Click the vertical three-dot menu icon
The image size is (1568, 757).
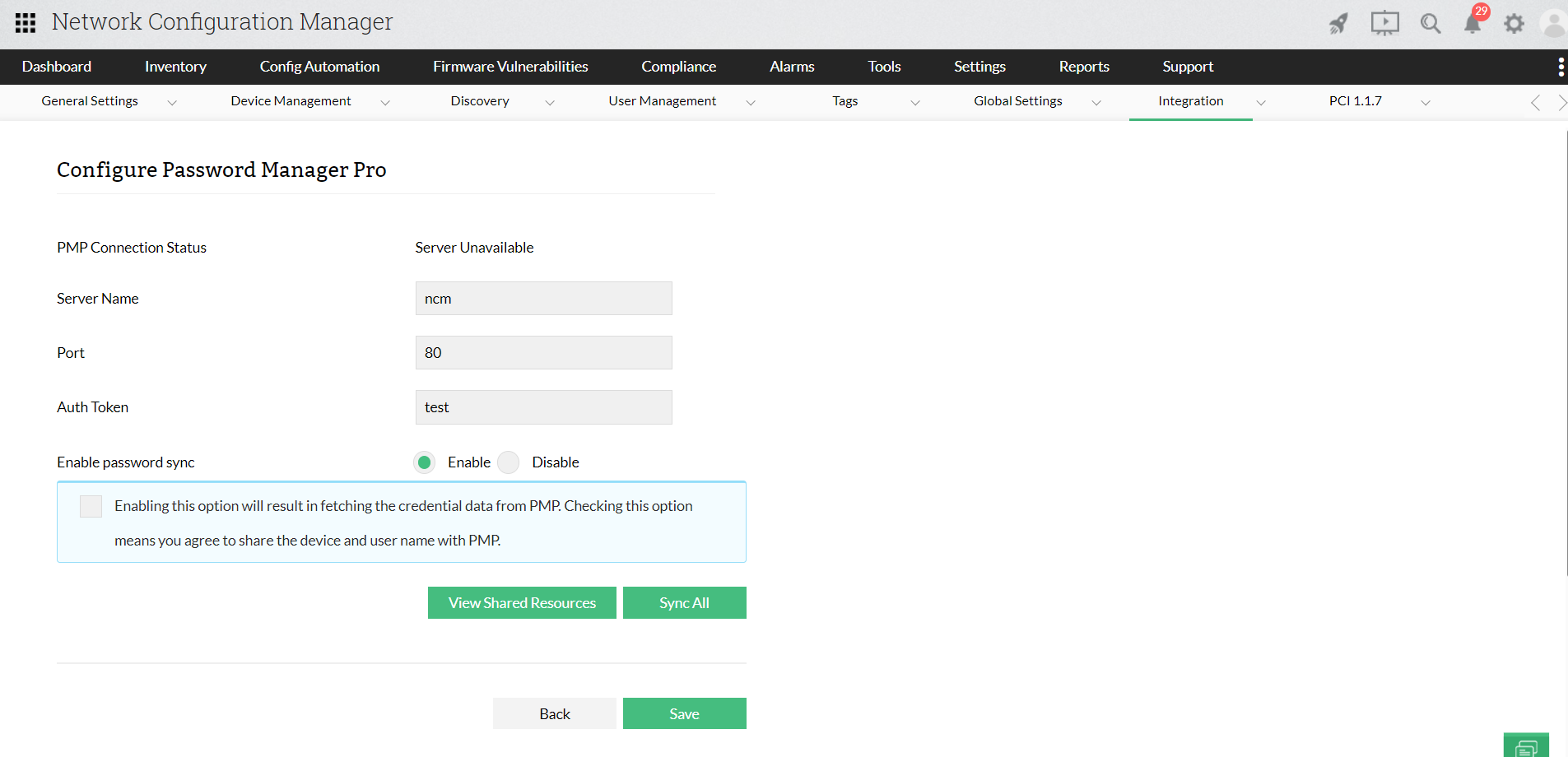coord(1561,67)
